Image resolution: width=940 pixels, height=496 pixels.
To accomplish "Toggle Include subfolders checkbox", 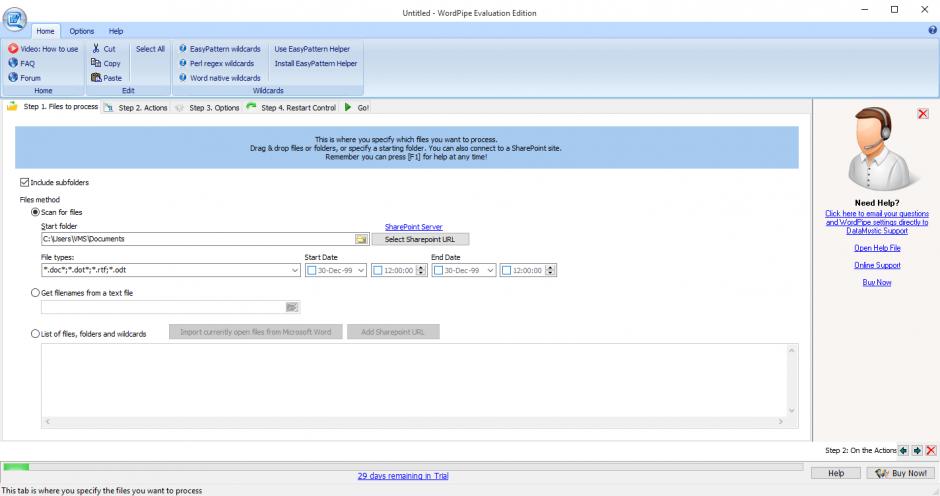I will pyautogui.click(x=25, y=182).
